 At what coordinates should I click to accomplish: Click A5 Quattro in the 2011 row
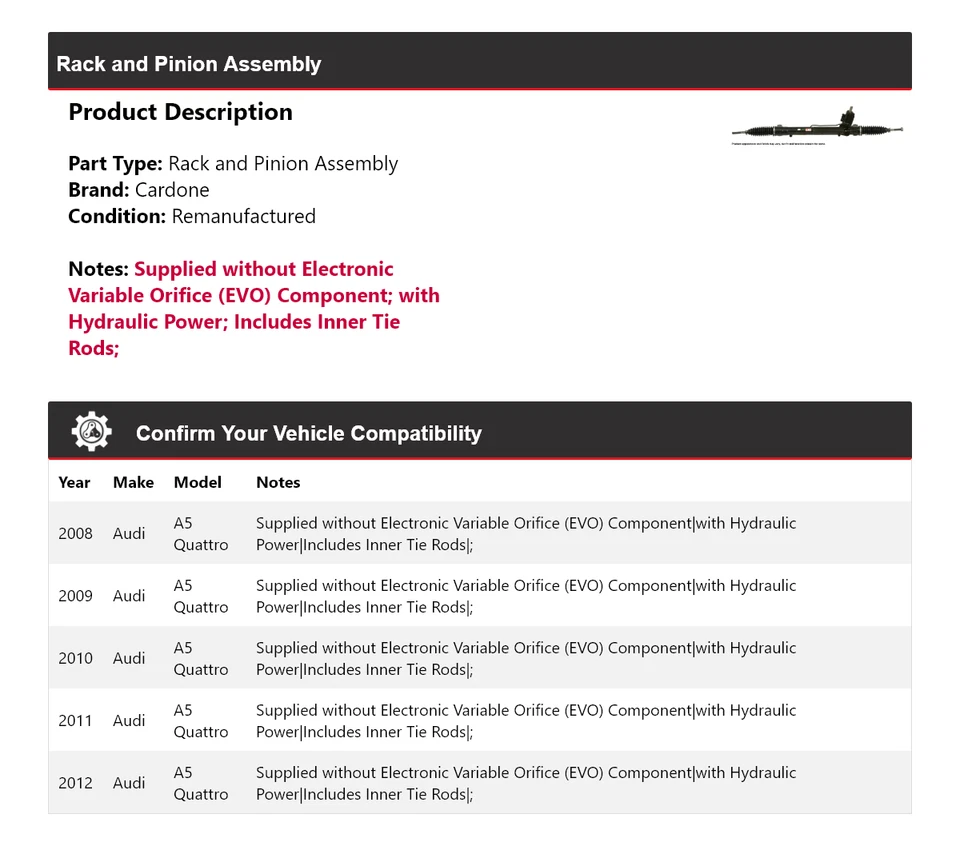tap(200, 721)
